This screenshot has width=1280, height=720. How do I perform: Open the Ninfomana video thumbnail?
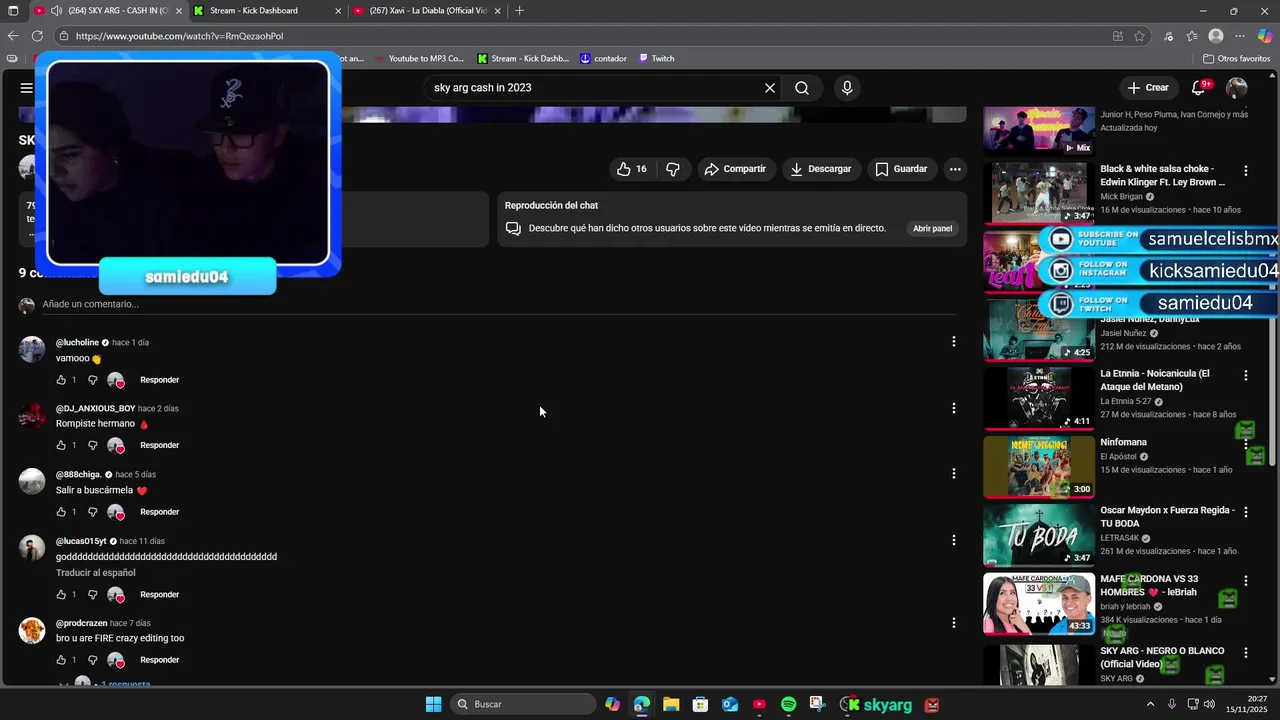pyautogui.click(x=1039, y=467)
